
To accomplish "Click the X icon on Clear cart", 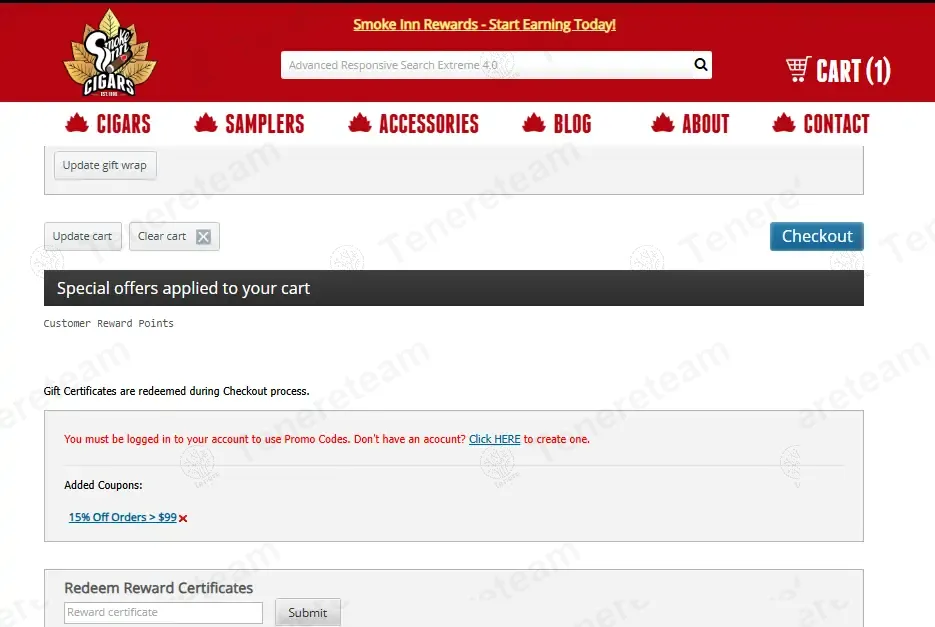I will pos(203,237).
